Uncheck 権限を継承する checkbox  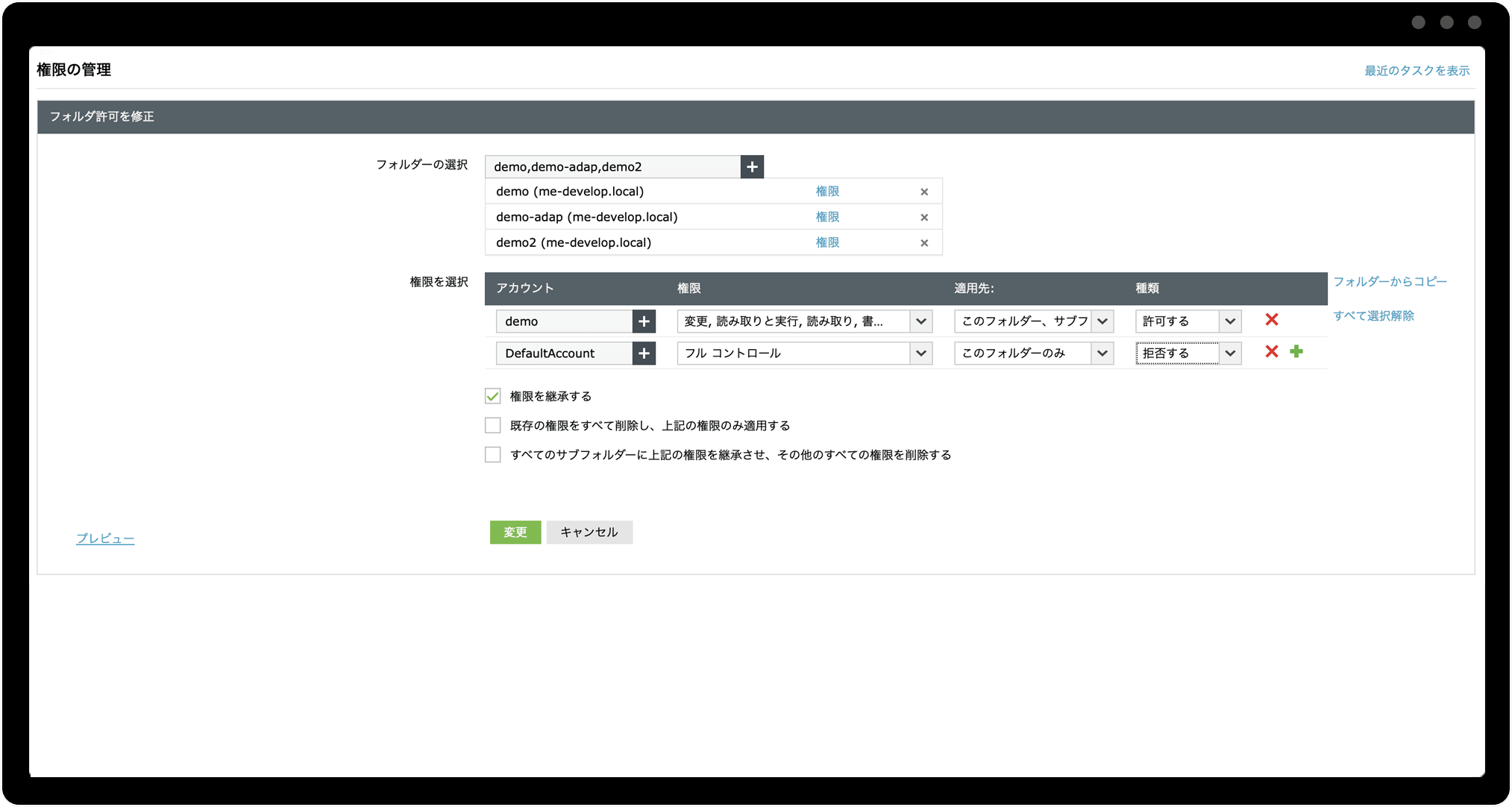click(492, 396)
